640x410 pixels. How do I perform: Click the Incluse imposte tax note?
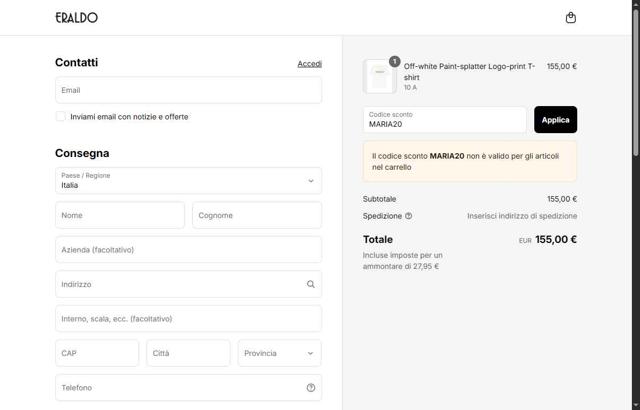click(x=402, y=261)
